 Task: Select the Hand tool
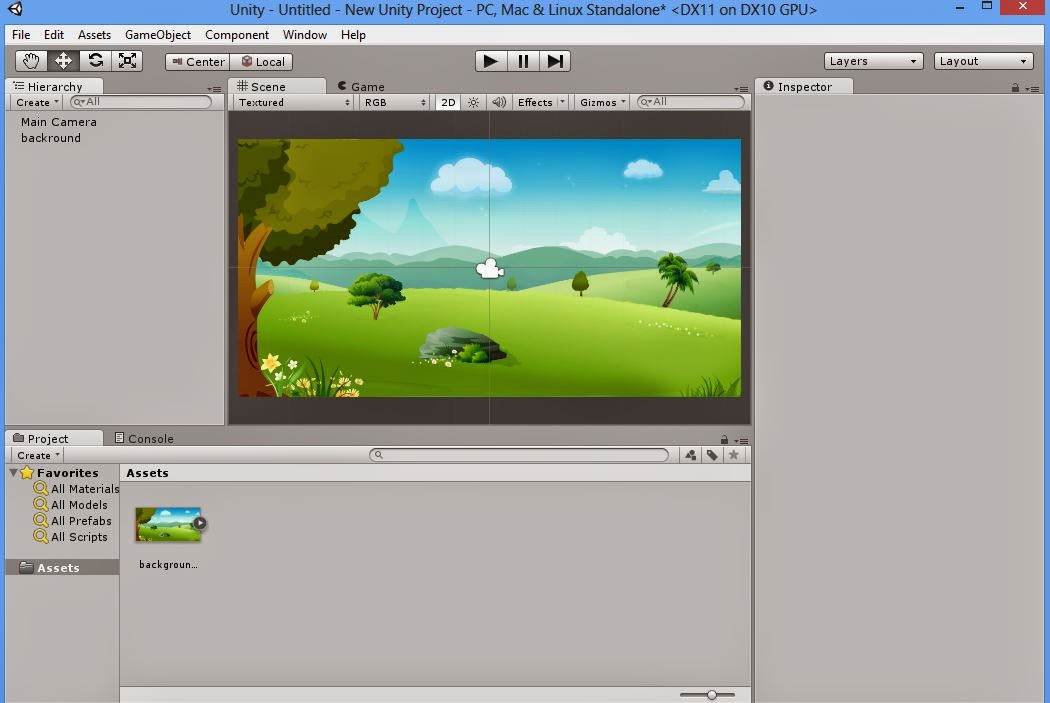31,61
